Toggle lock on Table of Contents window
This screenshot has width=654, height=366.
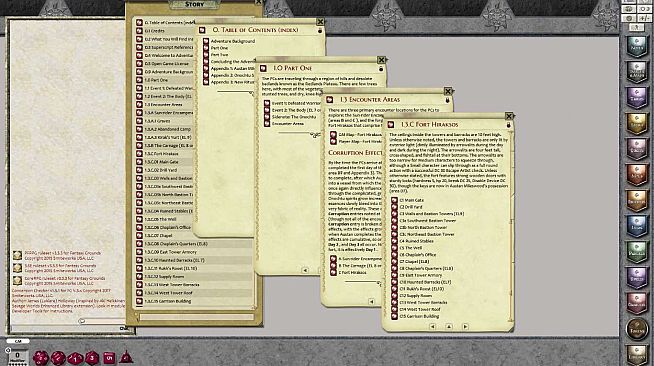[x=320, y=30]
